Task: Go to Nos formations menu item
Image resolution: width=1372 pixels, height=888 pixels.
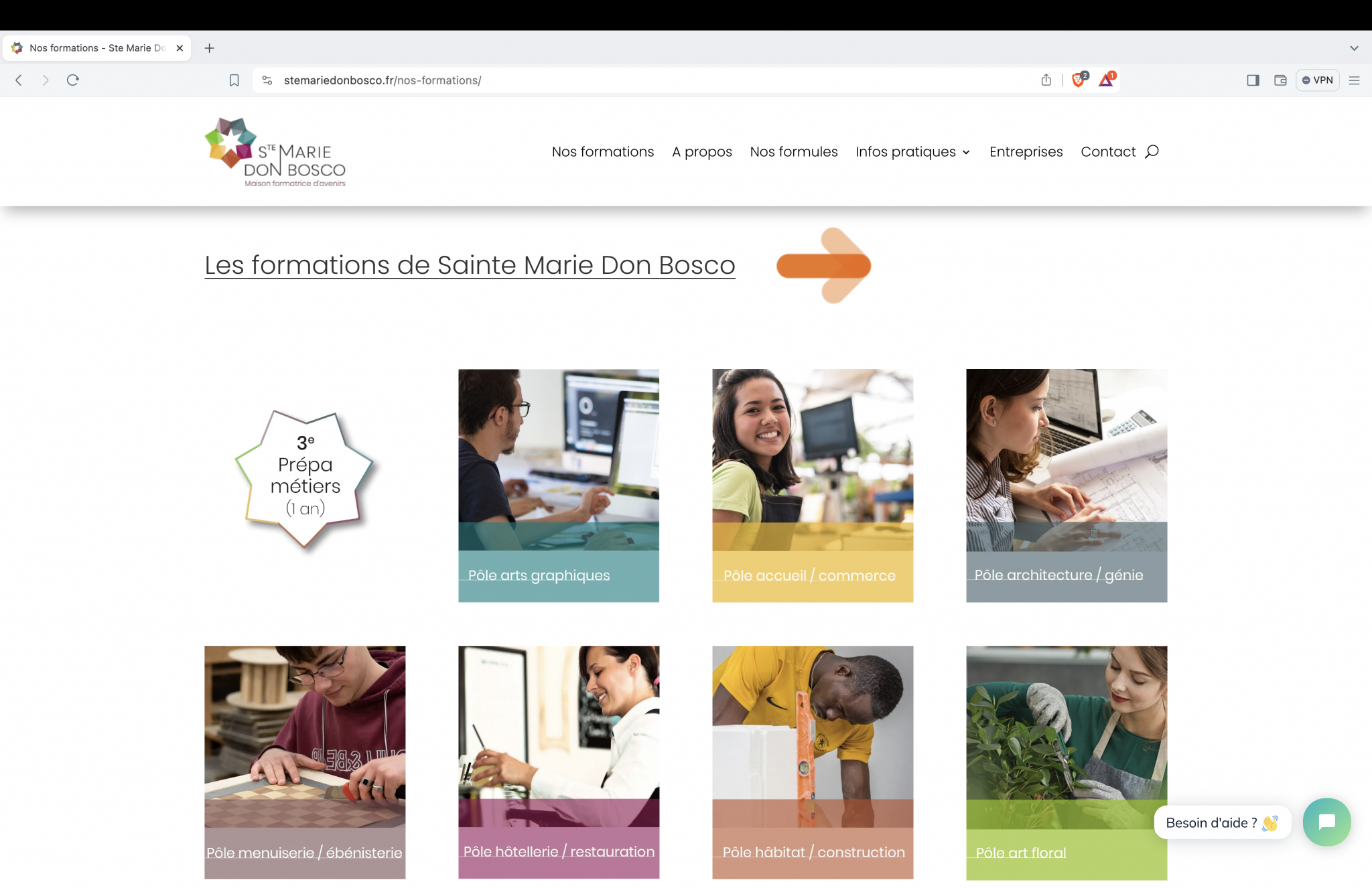Action: tap(603, 152)
